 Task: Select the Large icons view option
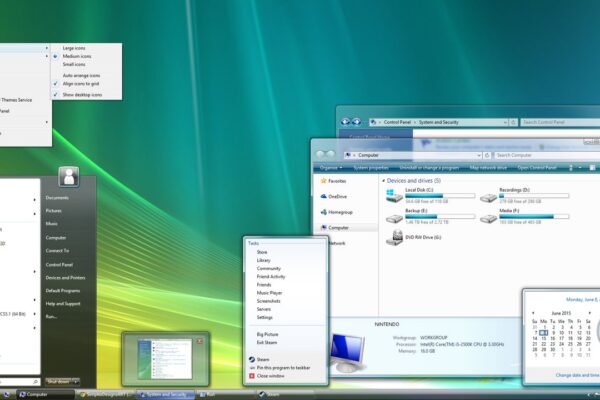(74, 47)
